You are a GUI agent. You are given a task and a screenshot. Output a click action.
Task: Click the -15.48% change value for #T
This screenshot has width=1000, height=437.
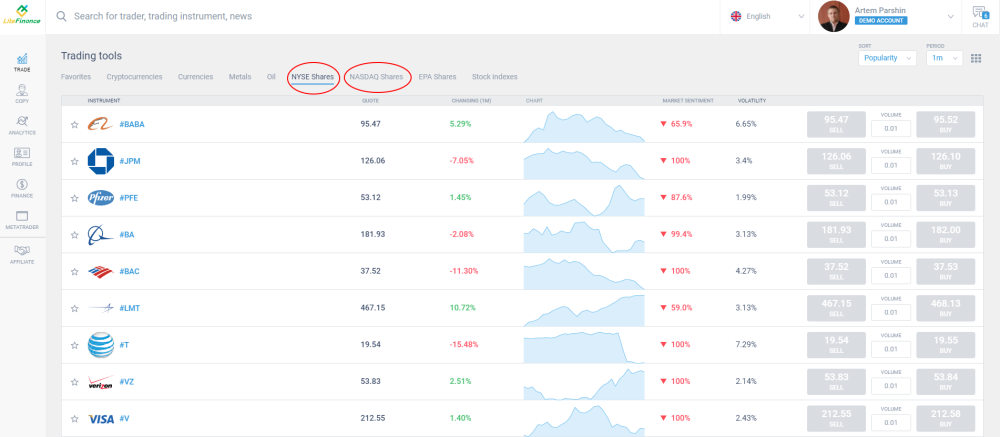[464, 345]
